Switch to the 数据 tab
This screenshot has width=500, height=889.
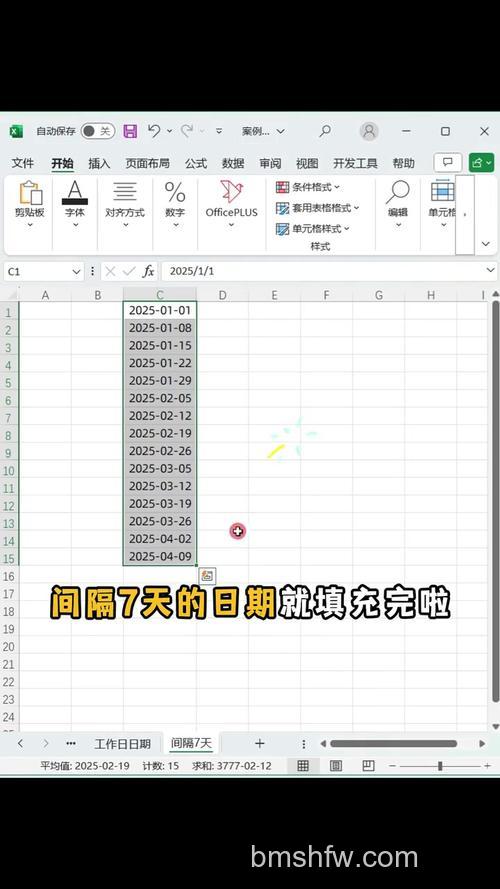(x=233, y=163)
